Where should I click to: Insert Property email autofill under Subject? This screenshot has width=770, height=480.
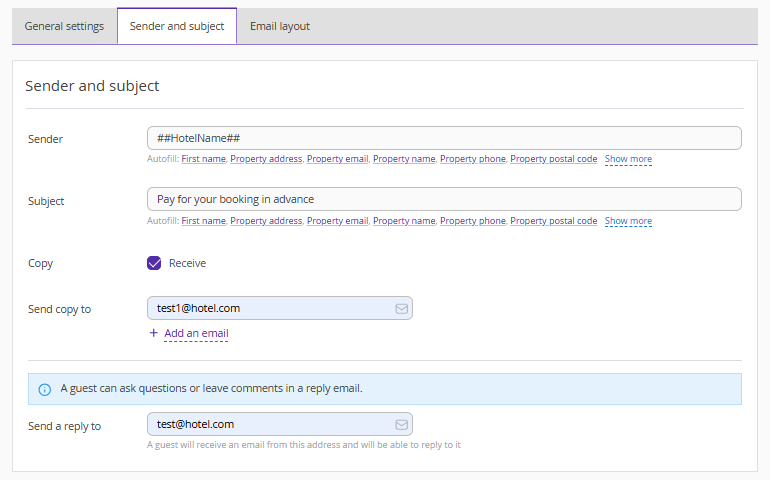pos(337,221)
